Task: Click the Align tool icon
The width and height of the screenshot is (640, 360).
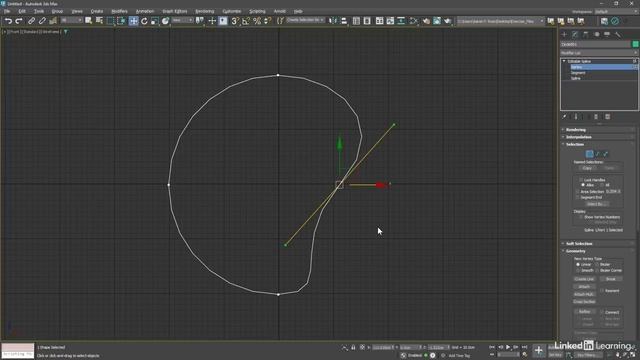Action: tap(344, 21)
